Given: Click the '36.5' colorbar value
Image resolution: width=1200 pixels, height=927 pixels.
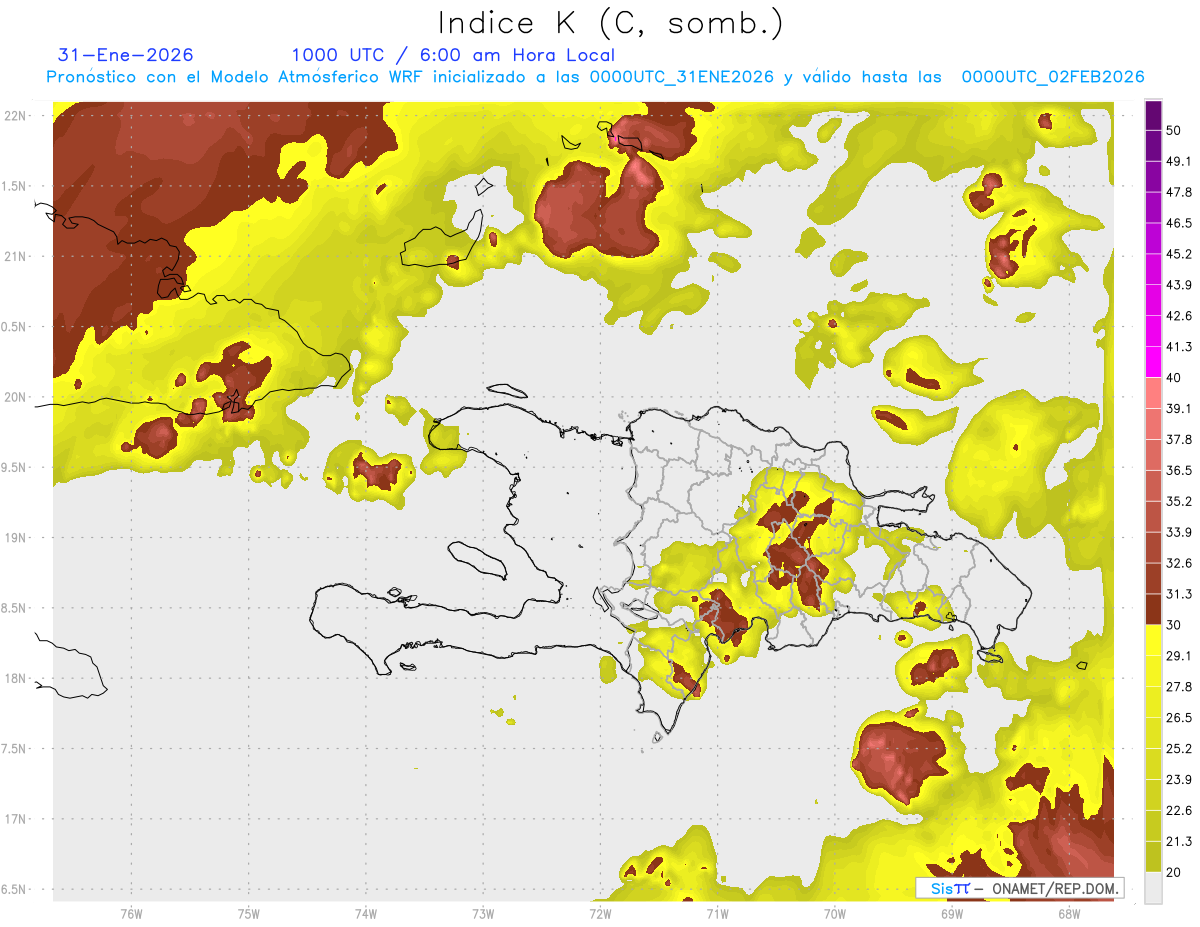Looking at the screenshot, I should (1178, 470).
